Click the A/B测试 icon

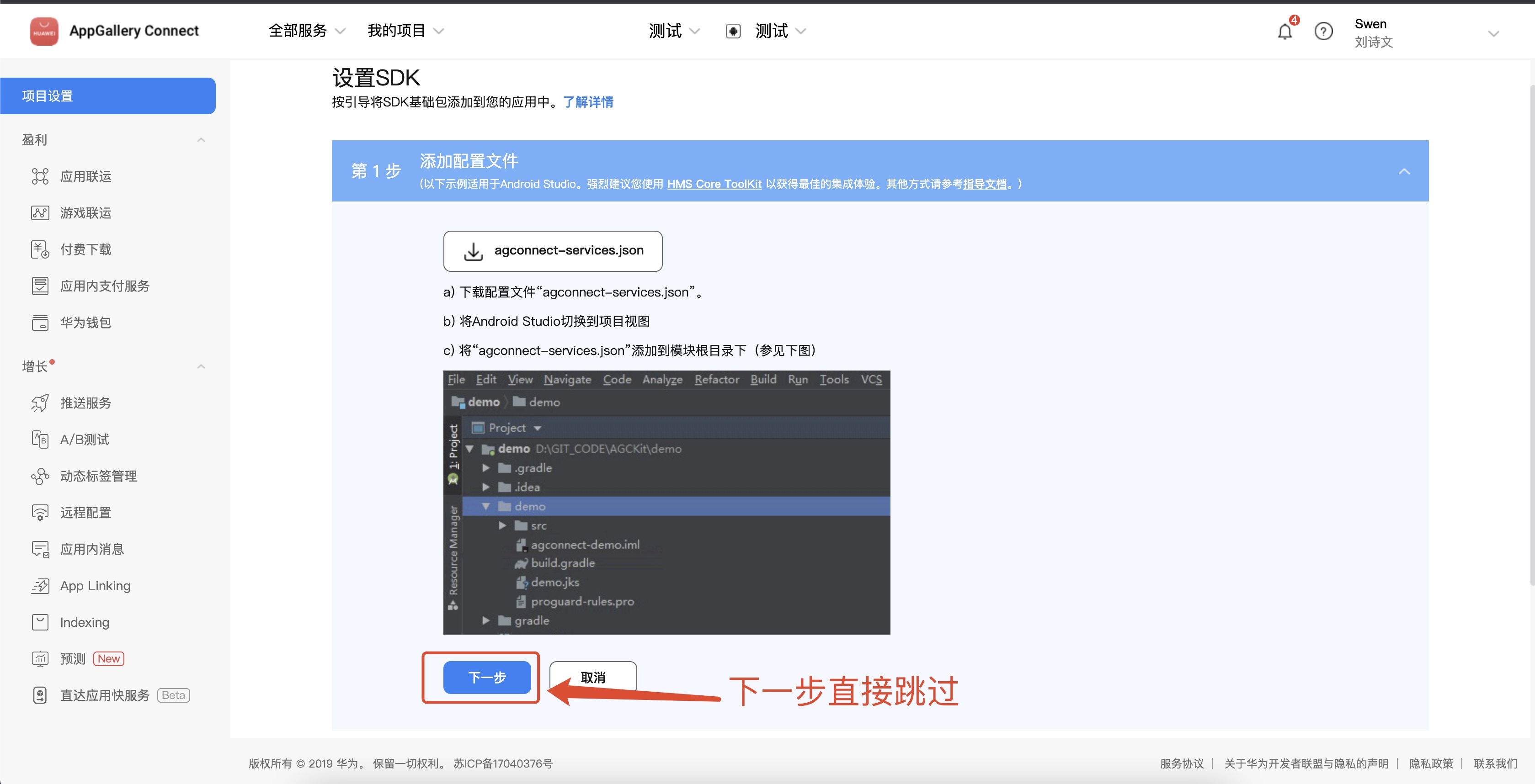pyautogui.click(x=40, y=440)
